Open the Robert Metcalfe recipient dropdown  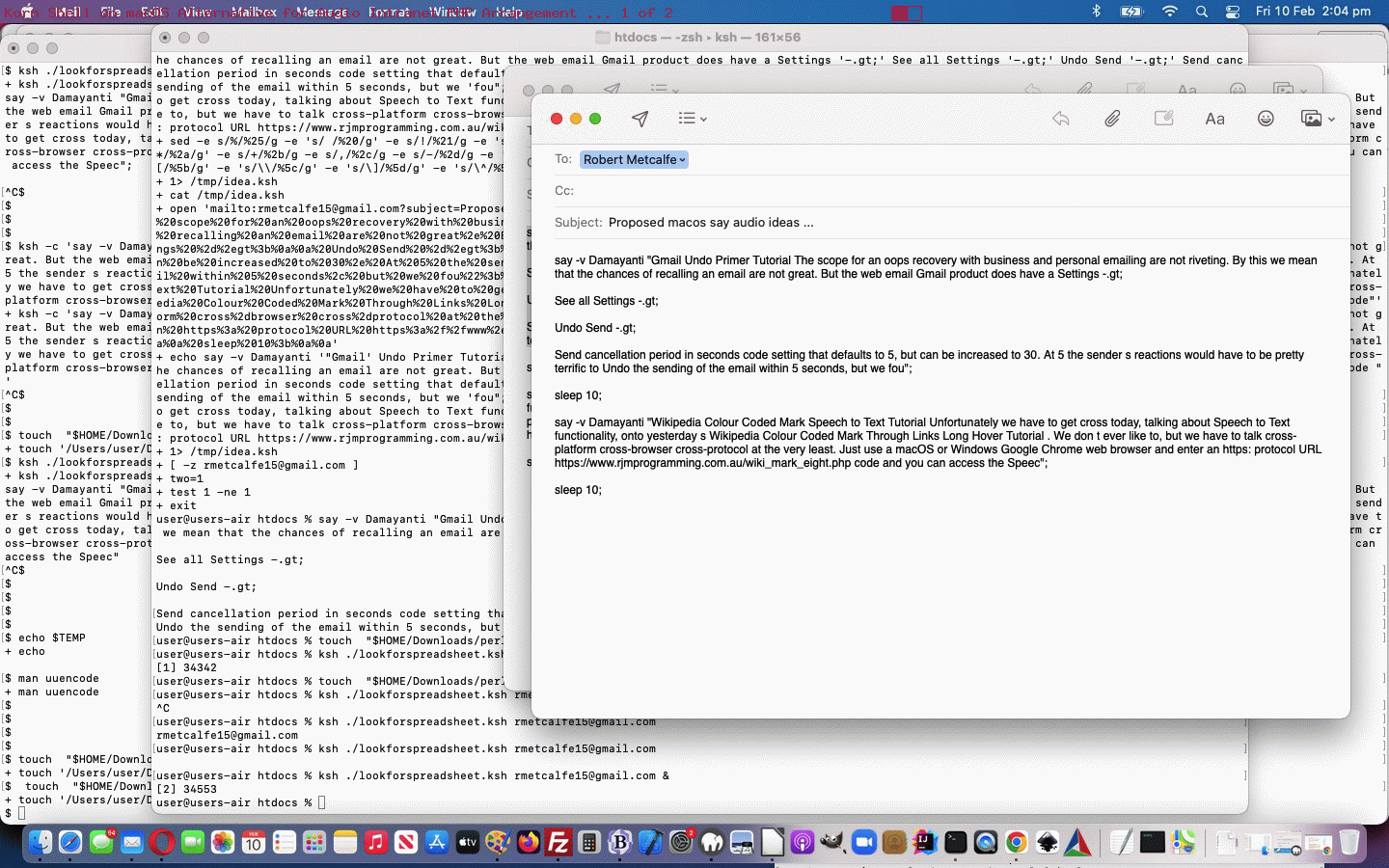[634, 160]
